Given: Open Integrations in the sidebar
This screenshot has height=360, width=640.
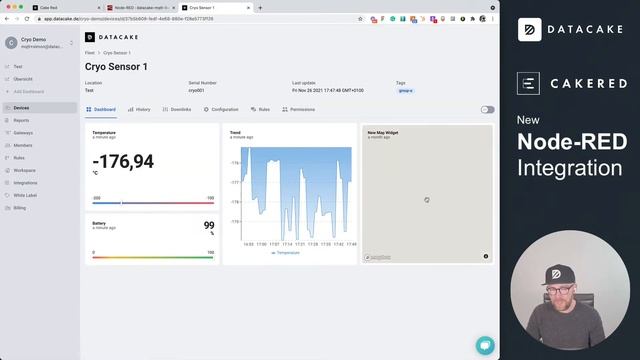Looking at the screenshot, I should 25,183.
